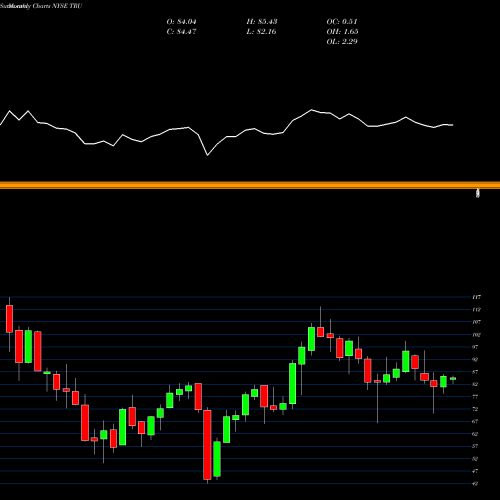Image resolution: width=500 pixels, height=500 pixels.
Task: Click the 67 price axis label
Action: 475,421
